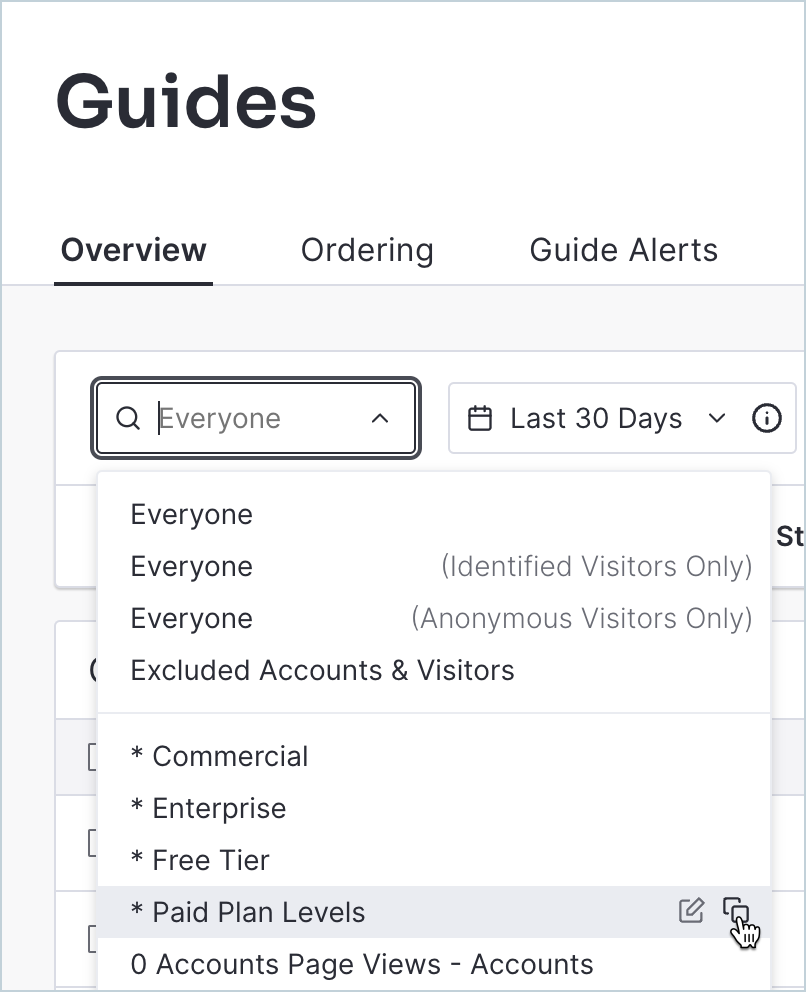Image resolution: width=806 pixels, height=992 pixels.
Task: Collapse the segment dropdown using its up chevron
Action: (x=380, y=418)
